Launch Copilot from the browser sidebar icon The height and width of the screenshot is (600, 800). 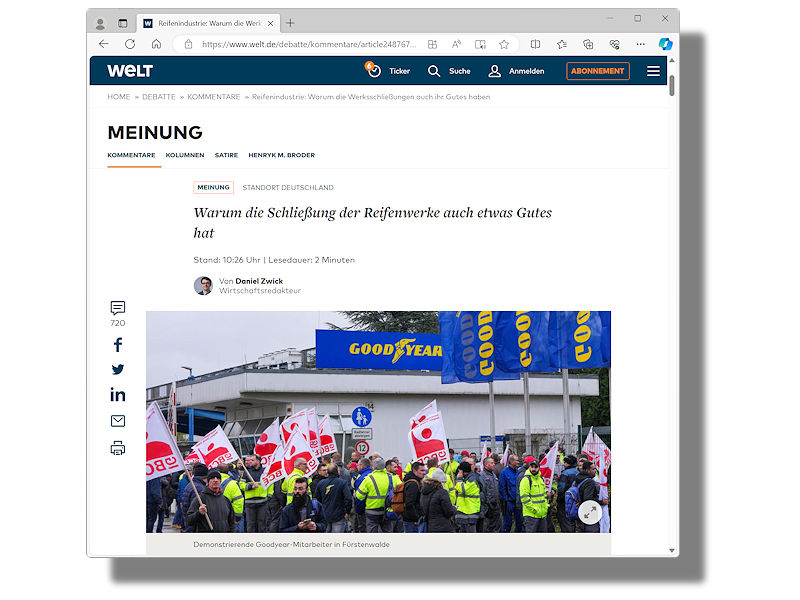[665, 44]
